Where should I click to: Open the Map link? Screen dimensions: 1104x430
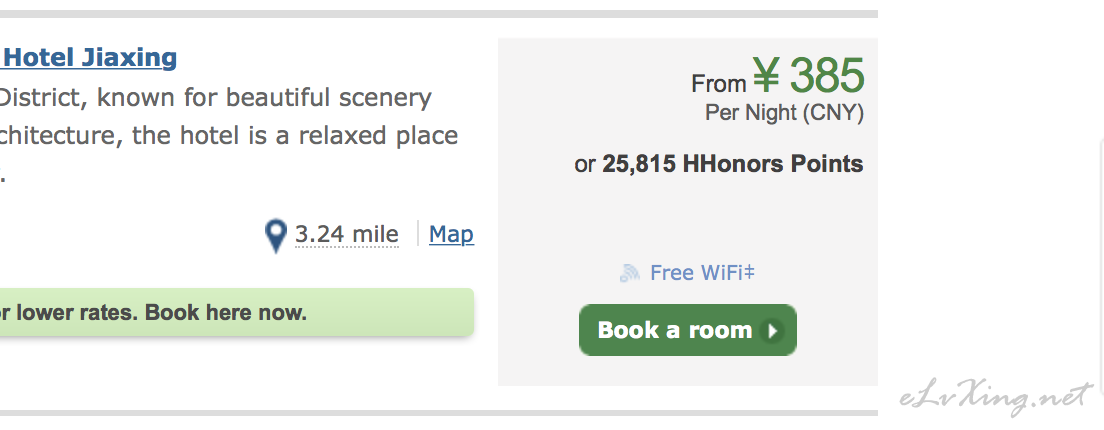click(451, 234)
